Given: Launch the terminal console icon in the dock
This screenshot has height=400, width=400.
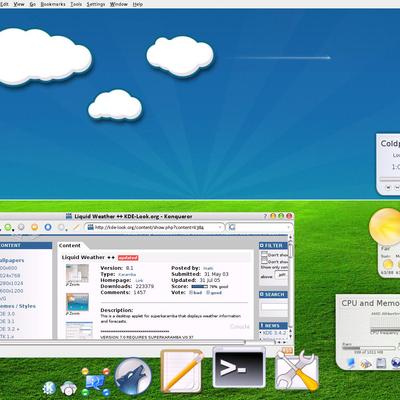Looking at the screenshot, I should click(239, 368).
